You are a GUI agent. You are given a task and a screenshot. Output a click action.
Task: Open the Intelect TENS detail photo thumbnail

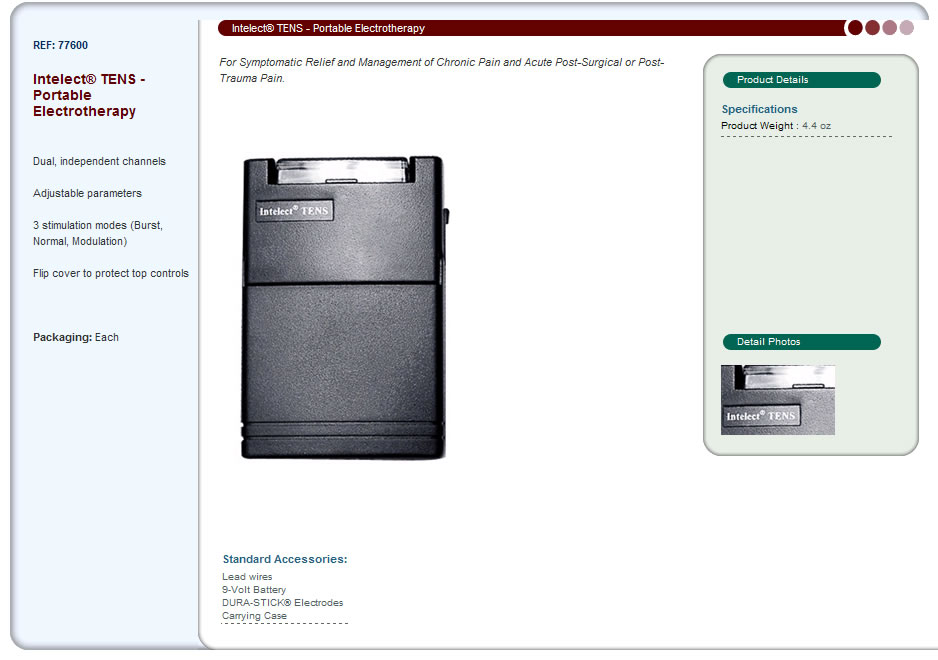tap(778, 400)
